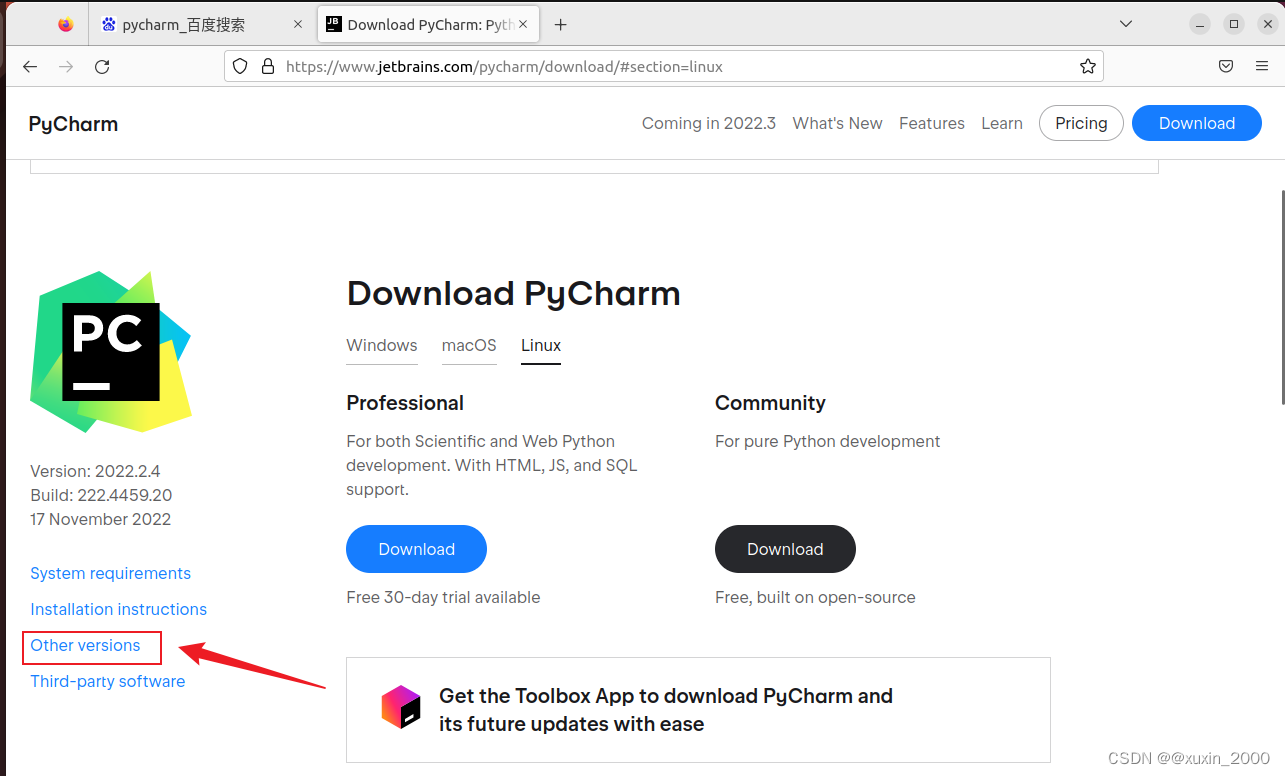Open the Features nav item
Viewport: 1285px width, 776px height.
pyautogui.click(x=932, y=123)
